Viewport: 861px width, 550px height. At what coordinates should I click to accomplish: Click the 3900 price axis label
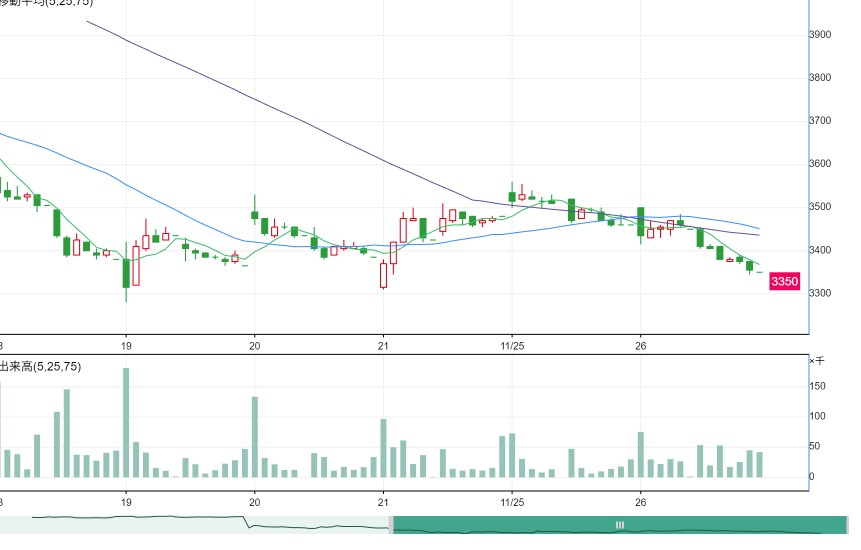(820, 35)
